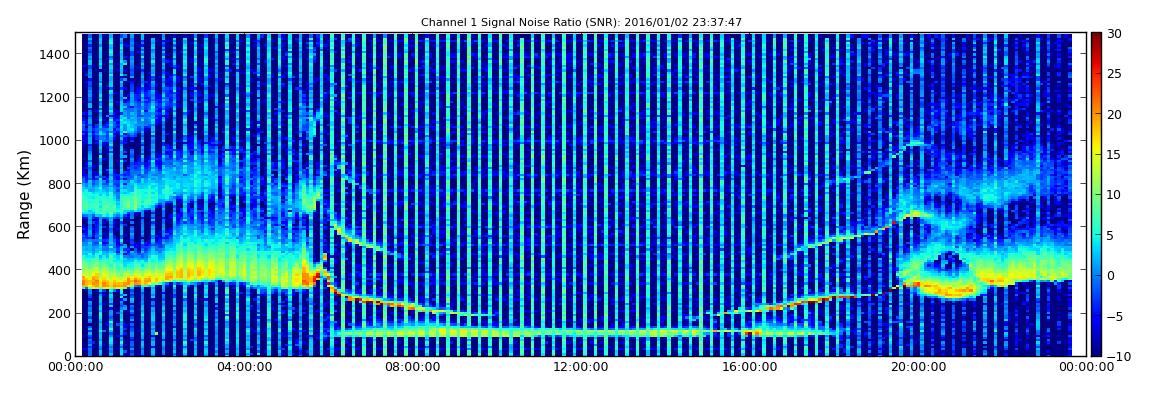Click colorbar tick label 30
The width and height of the screenshot is (1150, 407).
pyautogui.click(x=1115, y=34)
